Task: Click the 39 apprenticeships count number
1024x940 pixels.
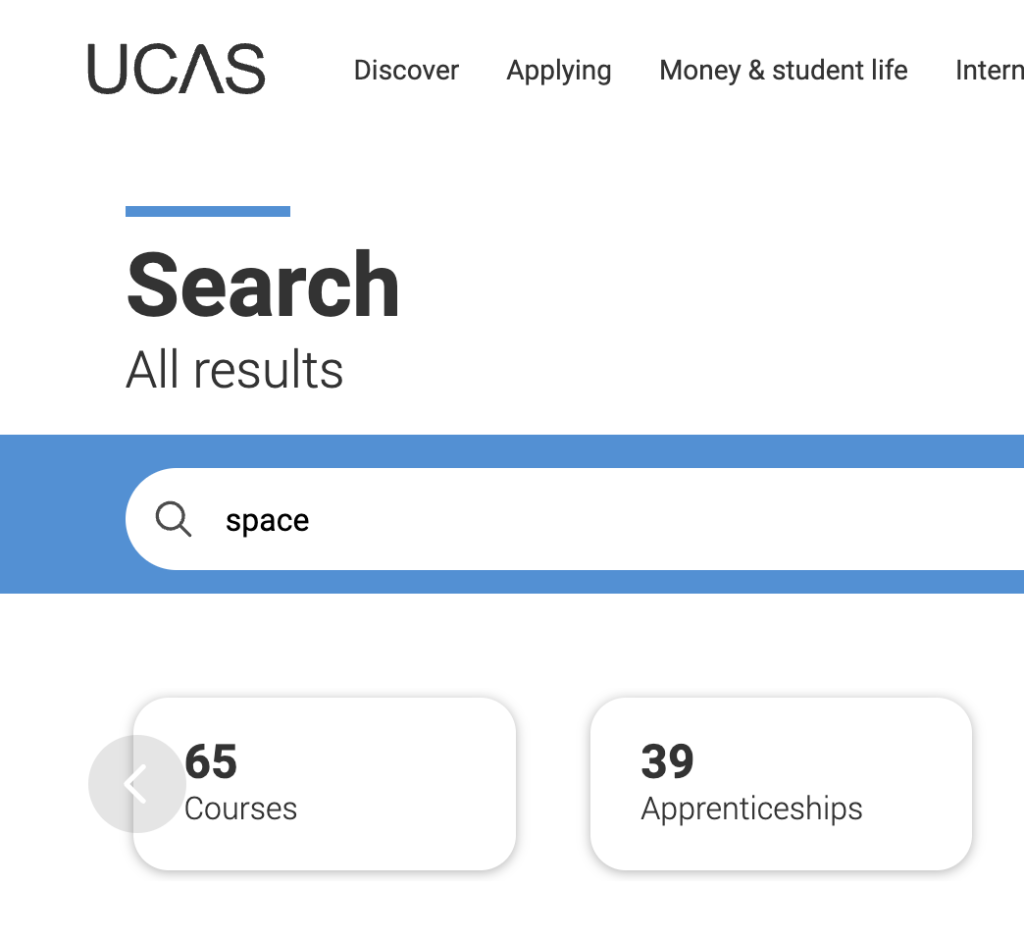Action: coord(667,762)
